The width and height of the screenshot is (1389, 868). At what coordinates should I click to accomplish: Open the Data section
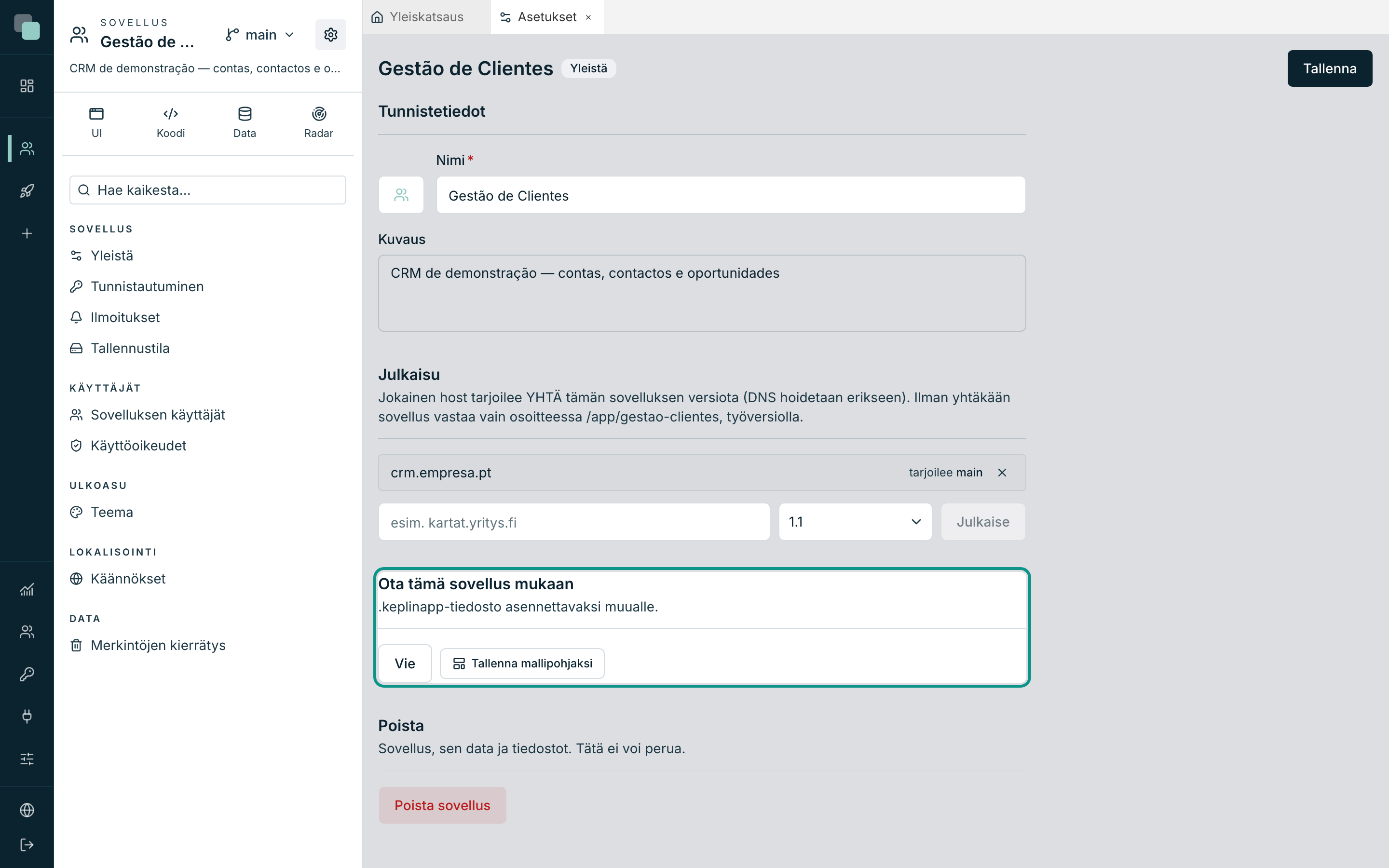coord(245,122)
